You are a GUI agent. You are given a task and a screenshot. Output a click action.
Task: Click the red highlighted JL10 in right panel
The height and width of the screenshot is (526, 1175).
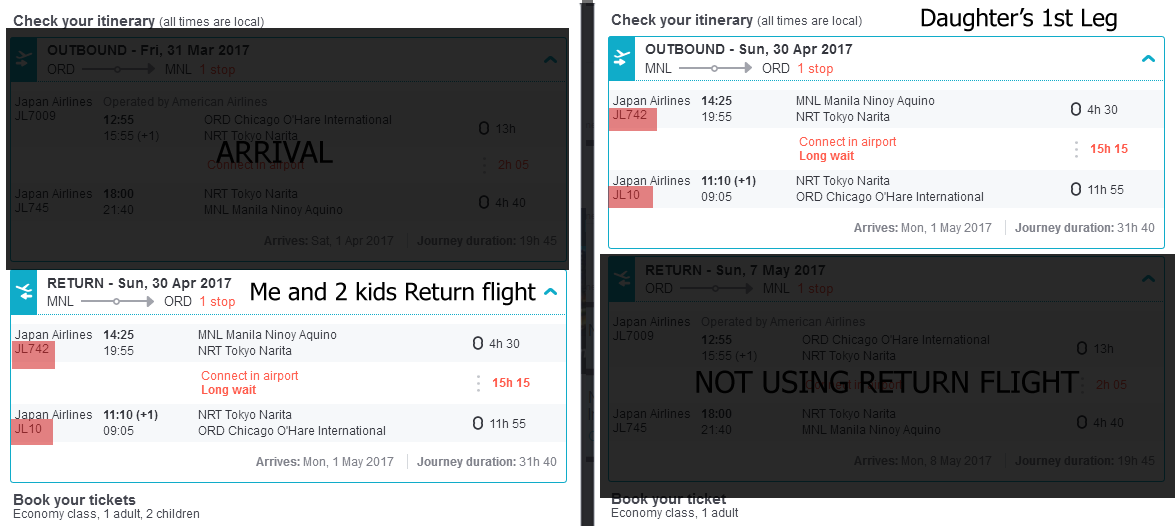point(630,197)
